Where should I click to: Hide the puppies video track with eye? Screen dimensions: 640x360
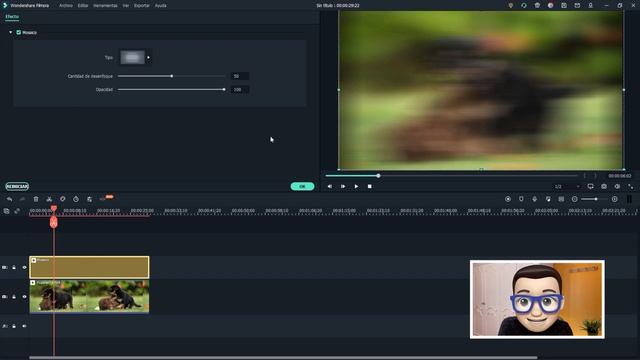[x=24, y=297]
